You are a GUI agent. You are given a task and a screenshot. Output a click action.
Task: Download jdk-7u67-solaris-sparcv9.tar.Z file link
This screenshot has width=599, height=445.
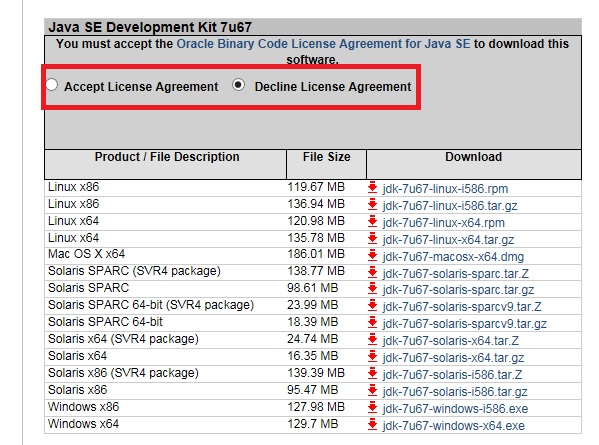pos(462,306)
